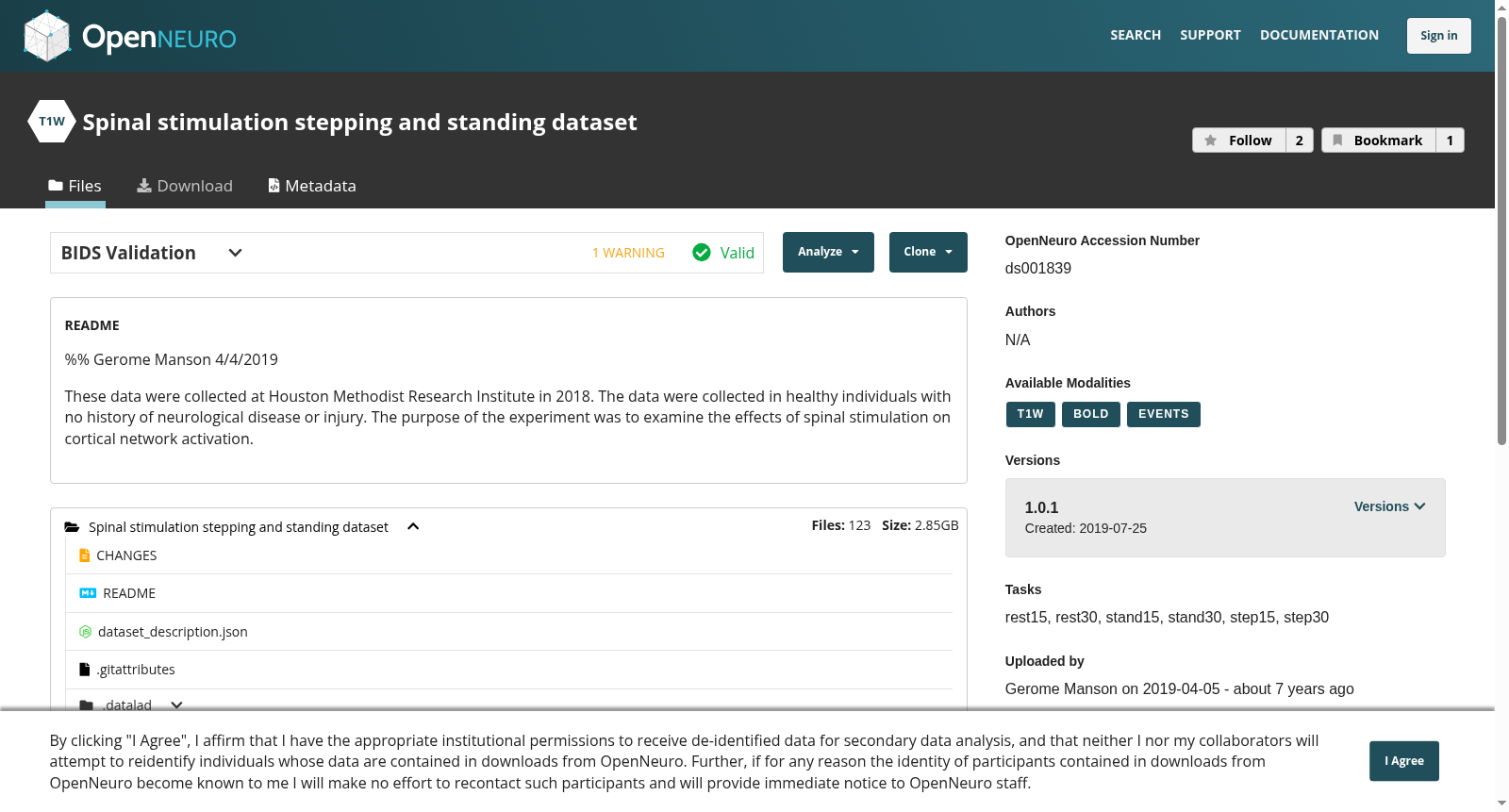1509x812 pixels.
Task: Switch to the Metadata tab
Action: [x=312, y=186]
